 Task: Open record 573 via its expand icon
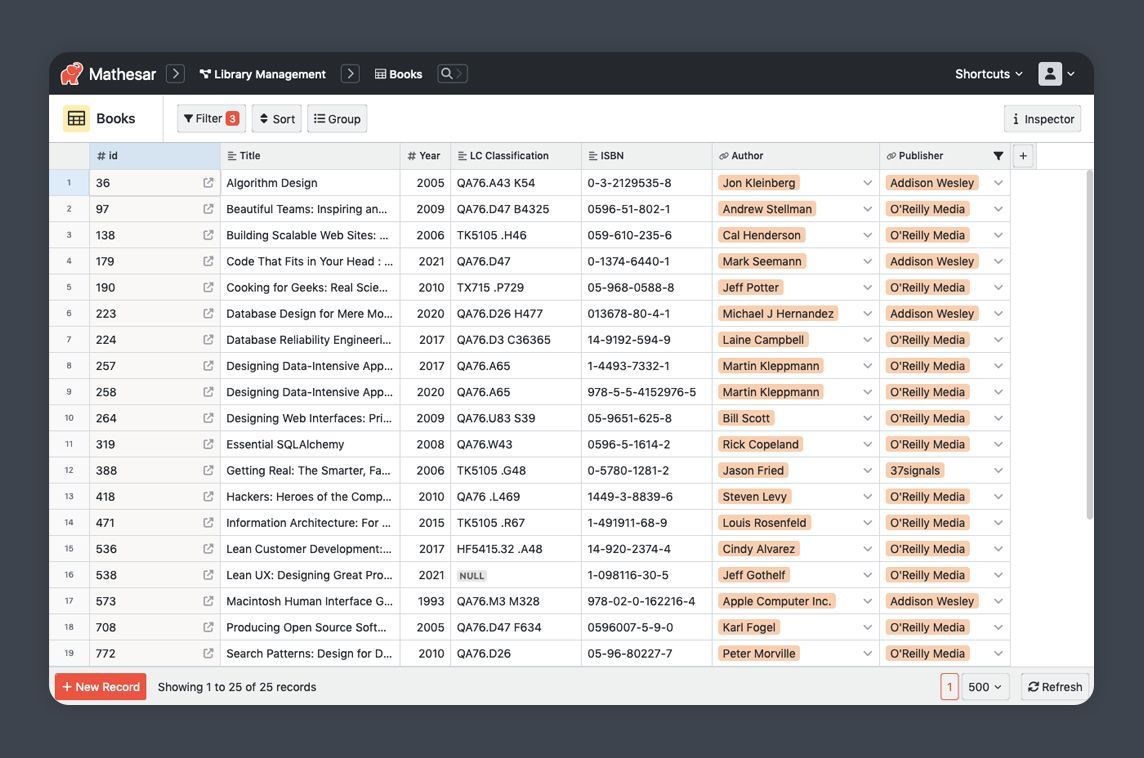[x=209, y=601]
